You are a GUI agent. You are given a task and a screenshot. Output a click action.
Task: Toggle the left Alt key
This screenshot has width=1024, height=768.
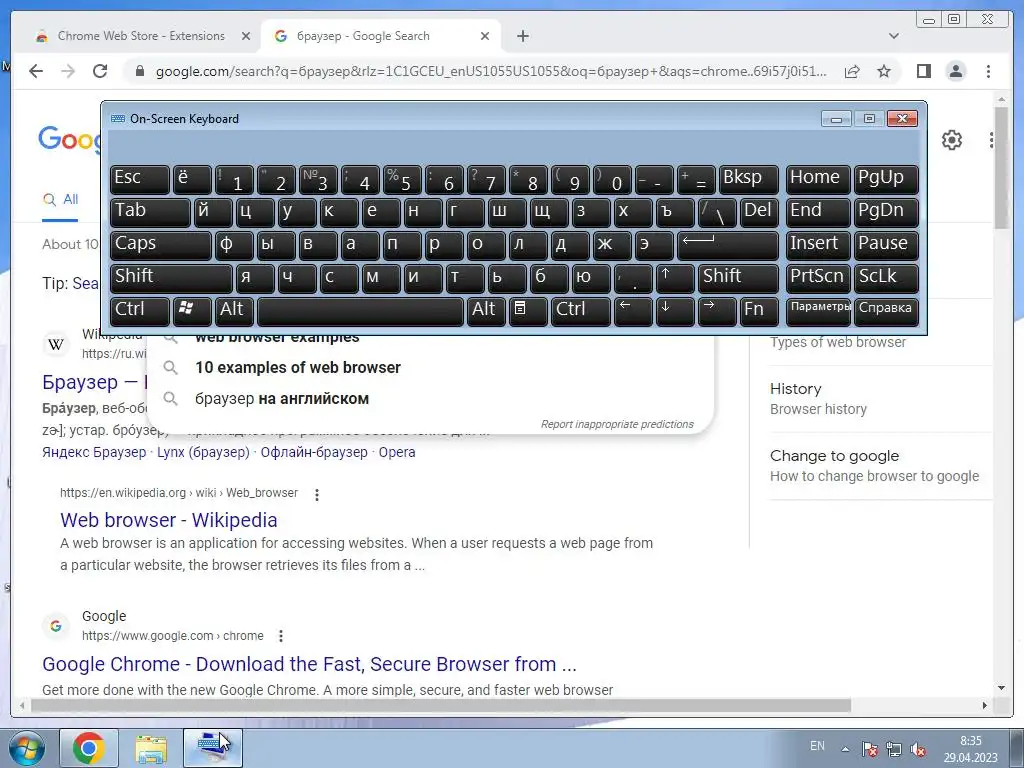click(234, 310)
